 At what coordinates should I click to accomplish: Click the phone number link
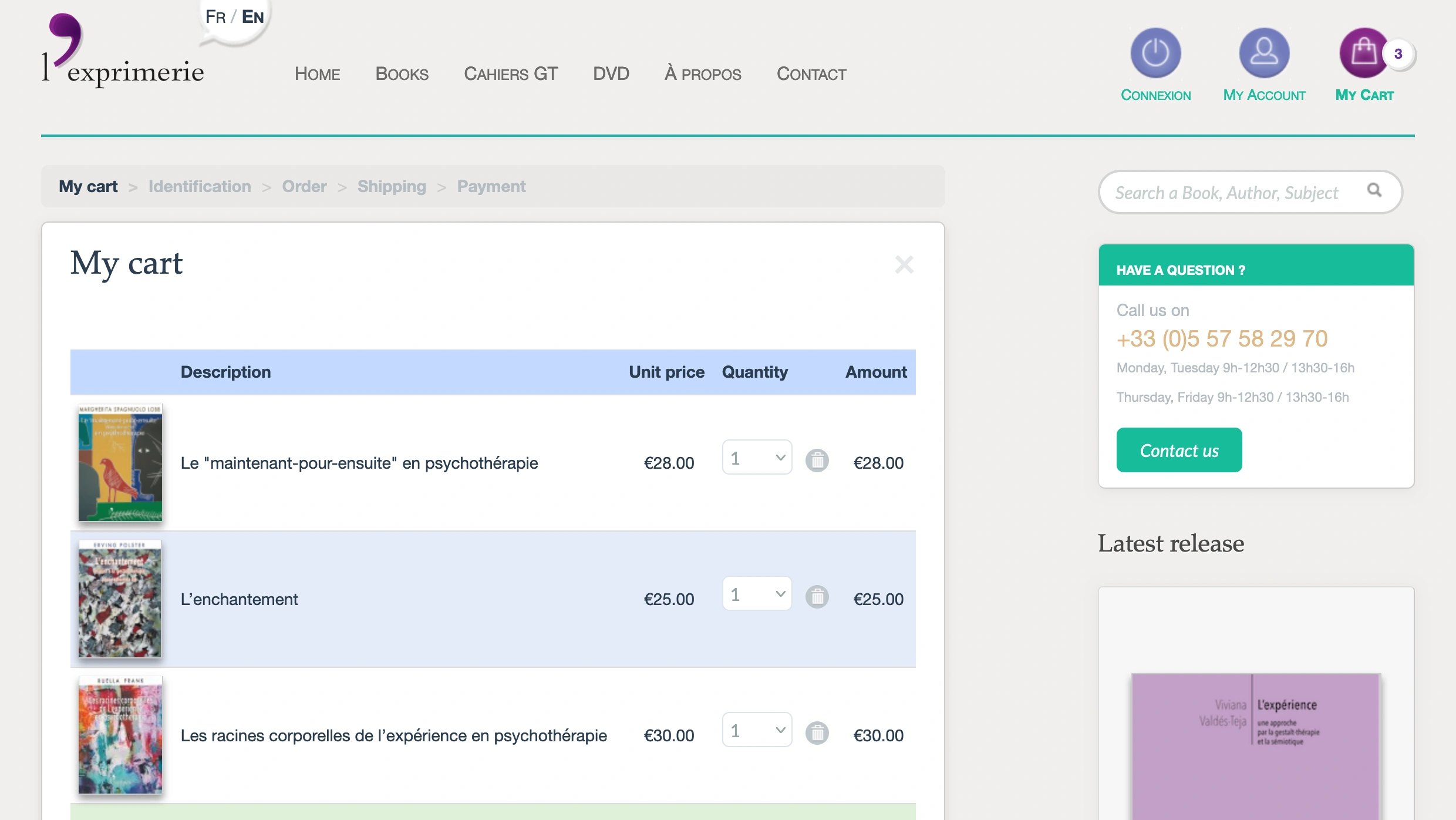1222,339
